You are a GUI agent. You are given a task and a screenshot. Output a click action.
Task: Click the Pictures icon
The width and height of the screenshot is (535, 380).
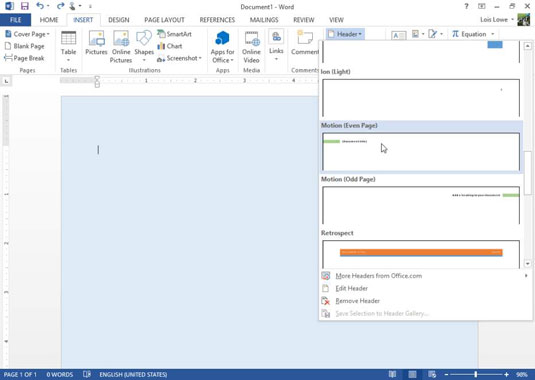coord(96,38)
